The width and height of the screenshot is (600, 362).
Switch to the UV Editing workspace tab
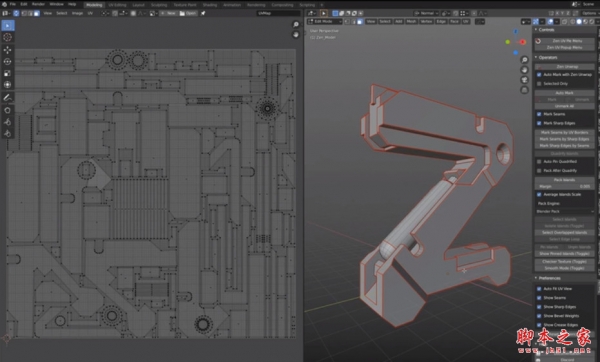pos(117,5)
